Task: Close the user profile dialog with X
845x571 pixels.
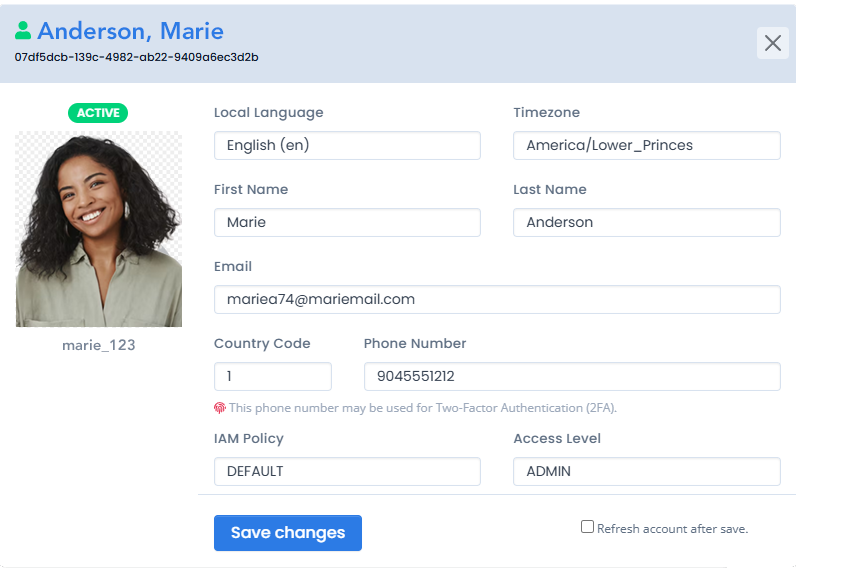Action: [772, 43]
